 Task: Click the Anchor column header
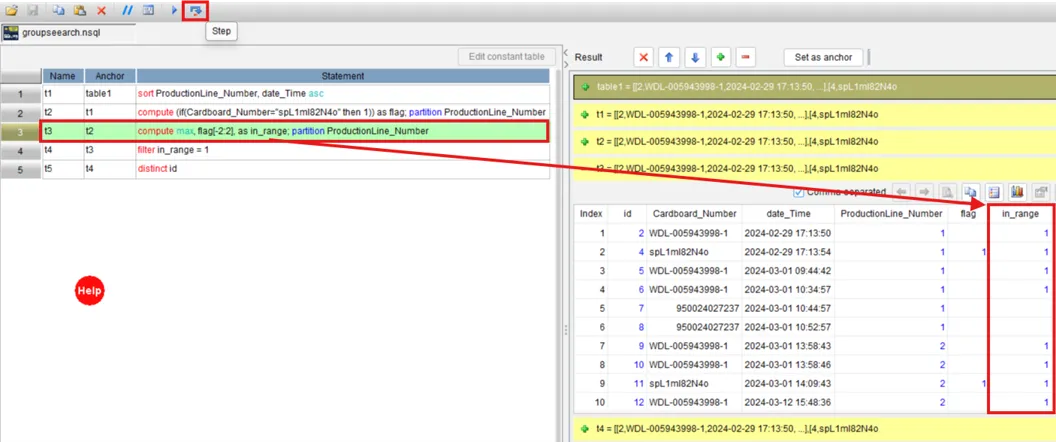click(x=110, y=76)
